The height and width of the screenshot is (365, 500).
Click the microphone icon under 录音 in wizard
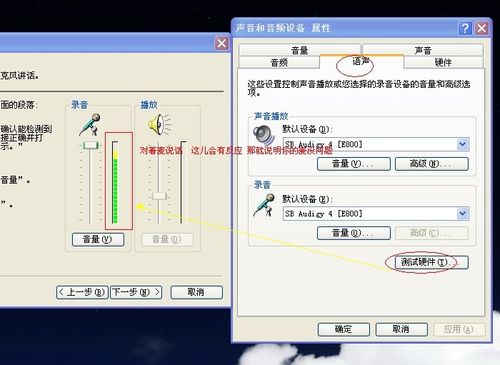pyautogui.click(x=90, y=124)
